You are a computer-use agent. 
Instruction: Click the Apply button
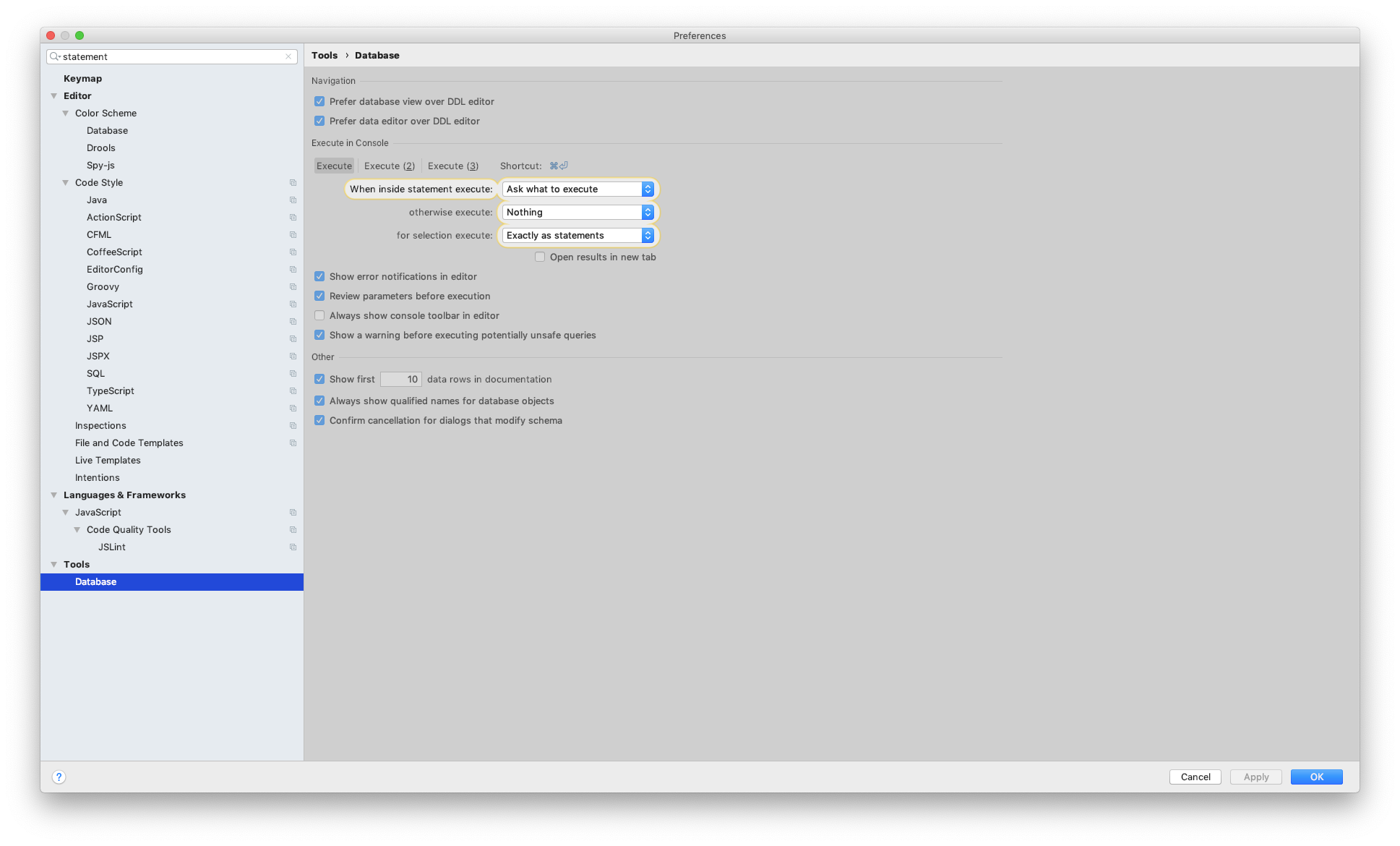1256,777
